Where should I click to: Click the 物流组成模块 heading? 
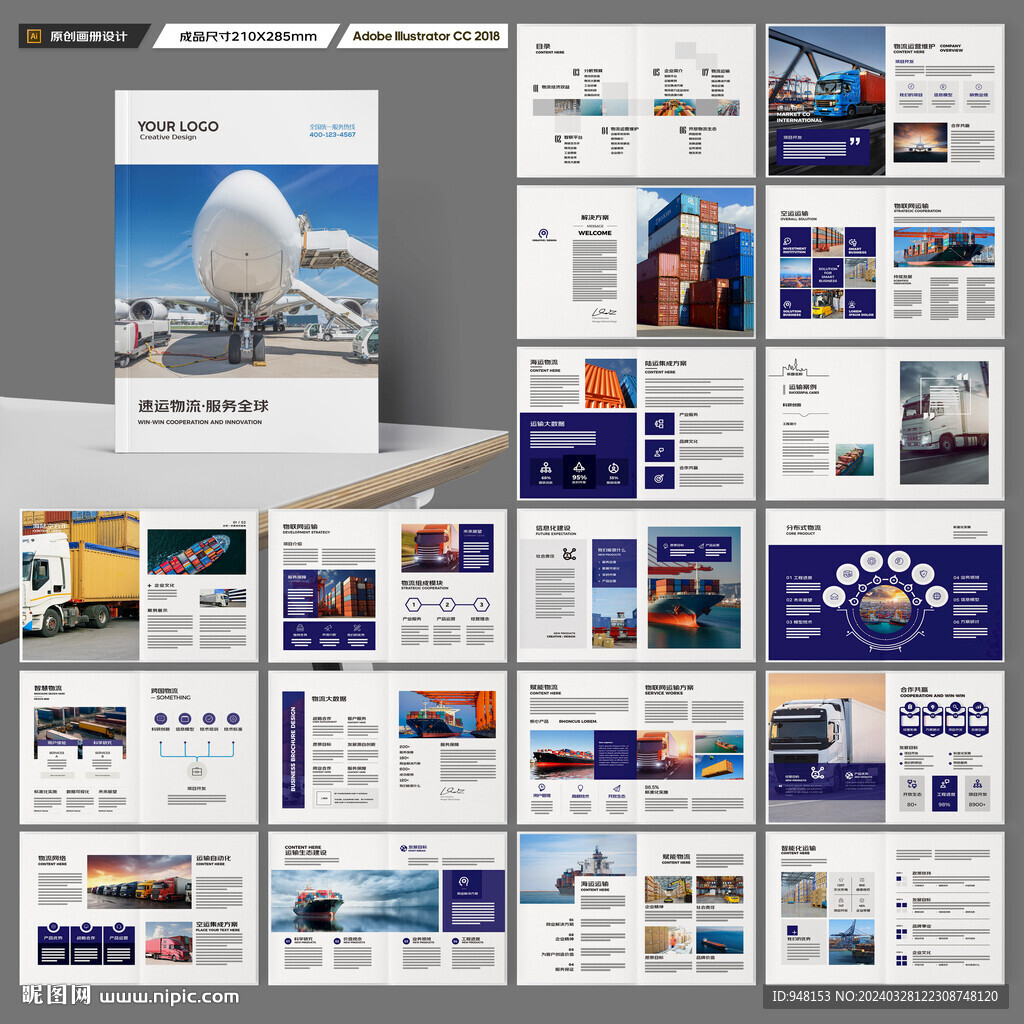tap(422, 583)
